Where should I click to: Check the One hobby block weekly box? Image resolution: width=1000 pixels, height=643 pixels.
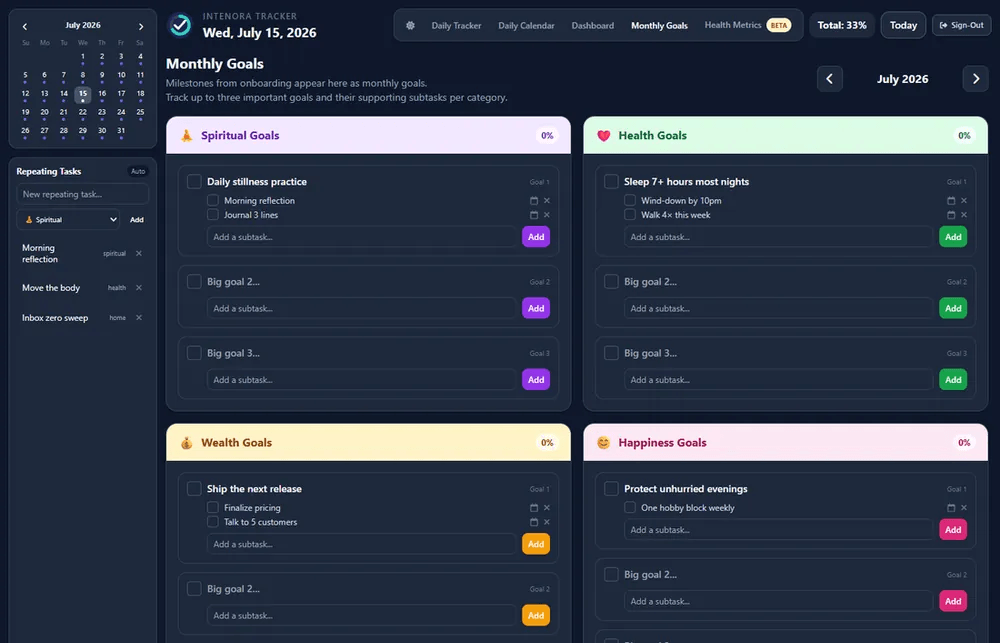[x=630, y=508]
